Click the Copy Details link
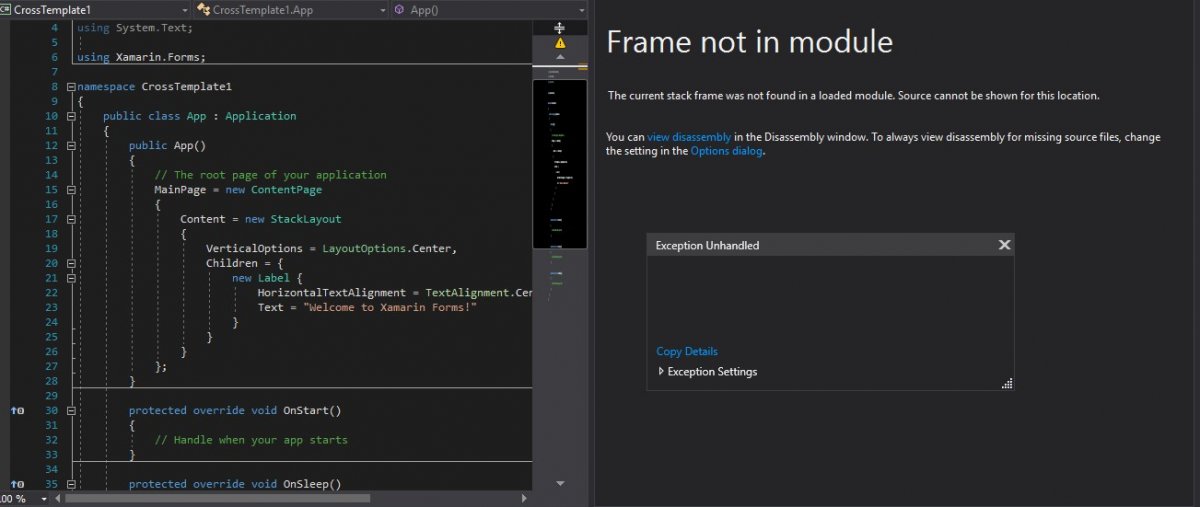The image size is (1200, 507). (686, 351)
